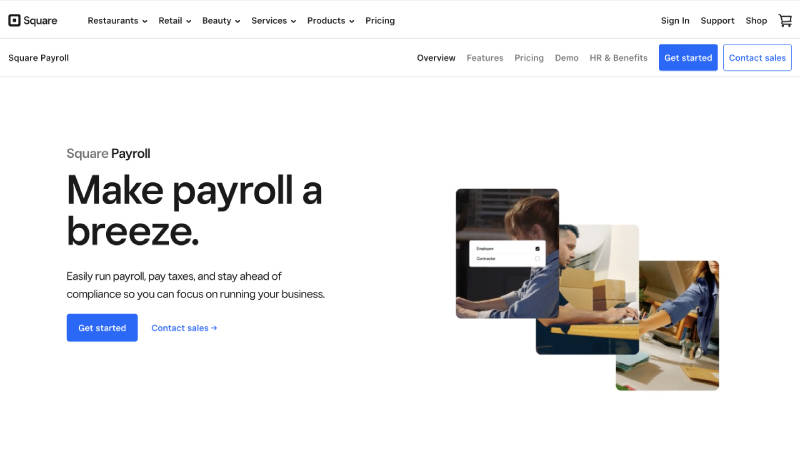
Task: Click the outlined Contact sales header button
Action: 757,58
